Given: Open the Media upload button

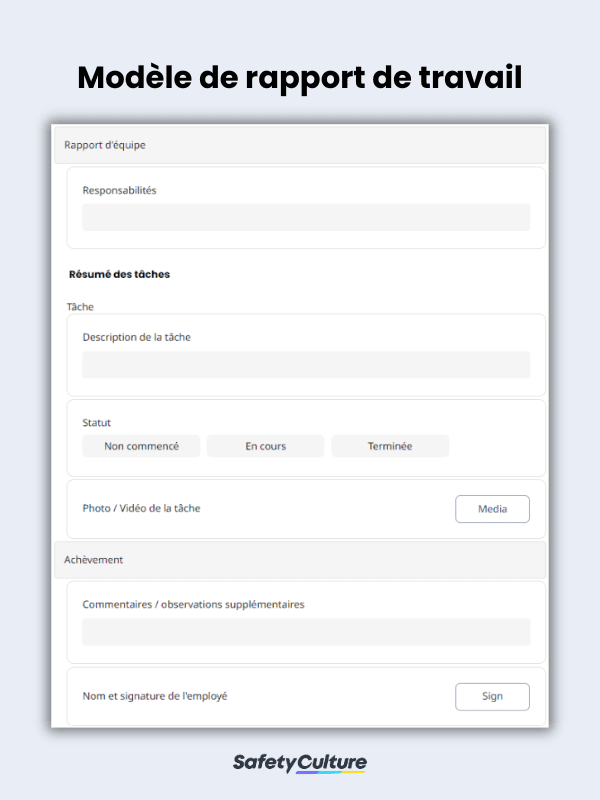Looking at the screenshot, I should pos(492,509).
